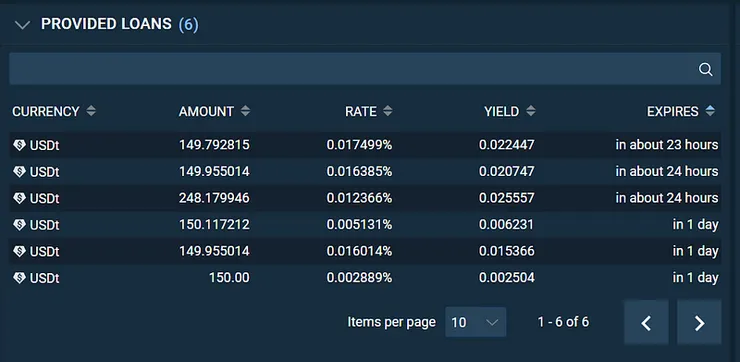Click rate 0.002889%
The width and height of the screenshot is (740, 362).
[359, 277]
